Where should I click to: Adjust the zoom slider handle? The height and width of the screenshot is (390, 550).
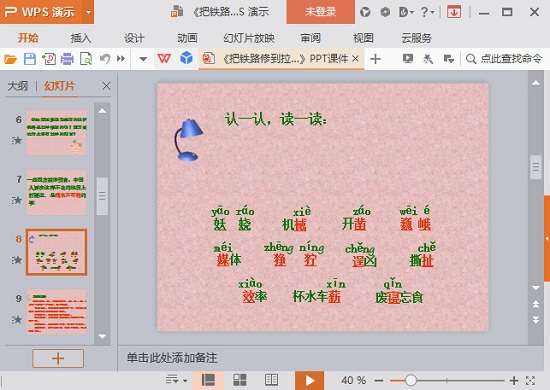(410, 380)
